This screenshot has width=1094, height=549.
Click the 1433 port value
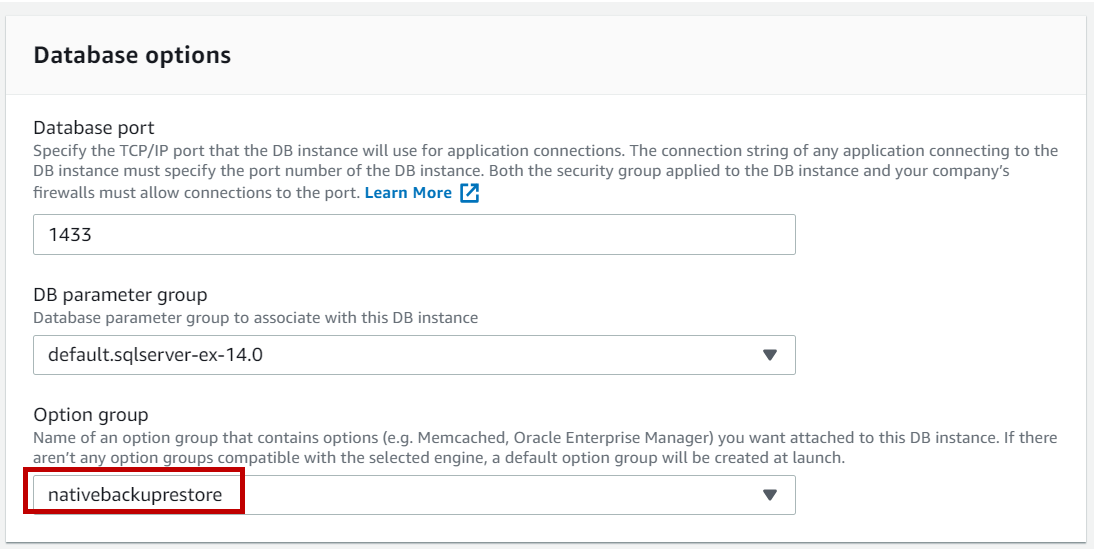click(x=67, y=235)
